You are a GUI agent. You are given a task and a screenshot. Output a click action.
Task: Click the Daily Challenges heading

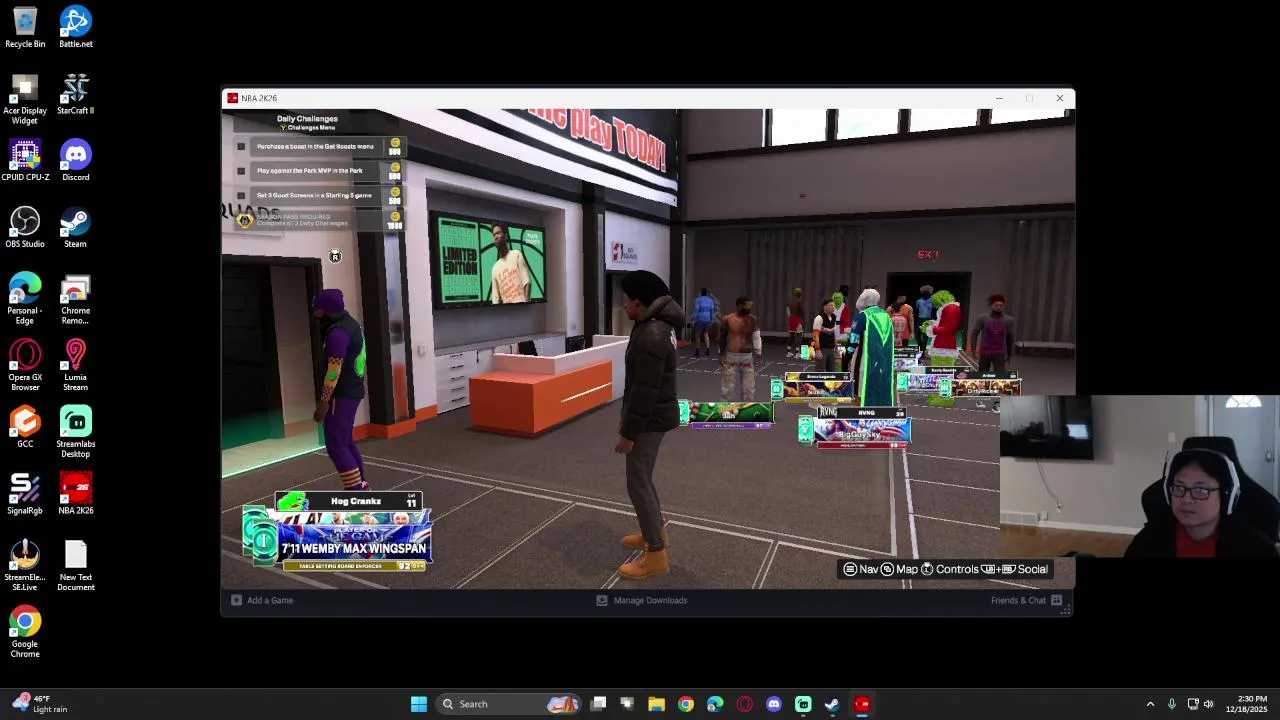click(x=307, y=118)
